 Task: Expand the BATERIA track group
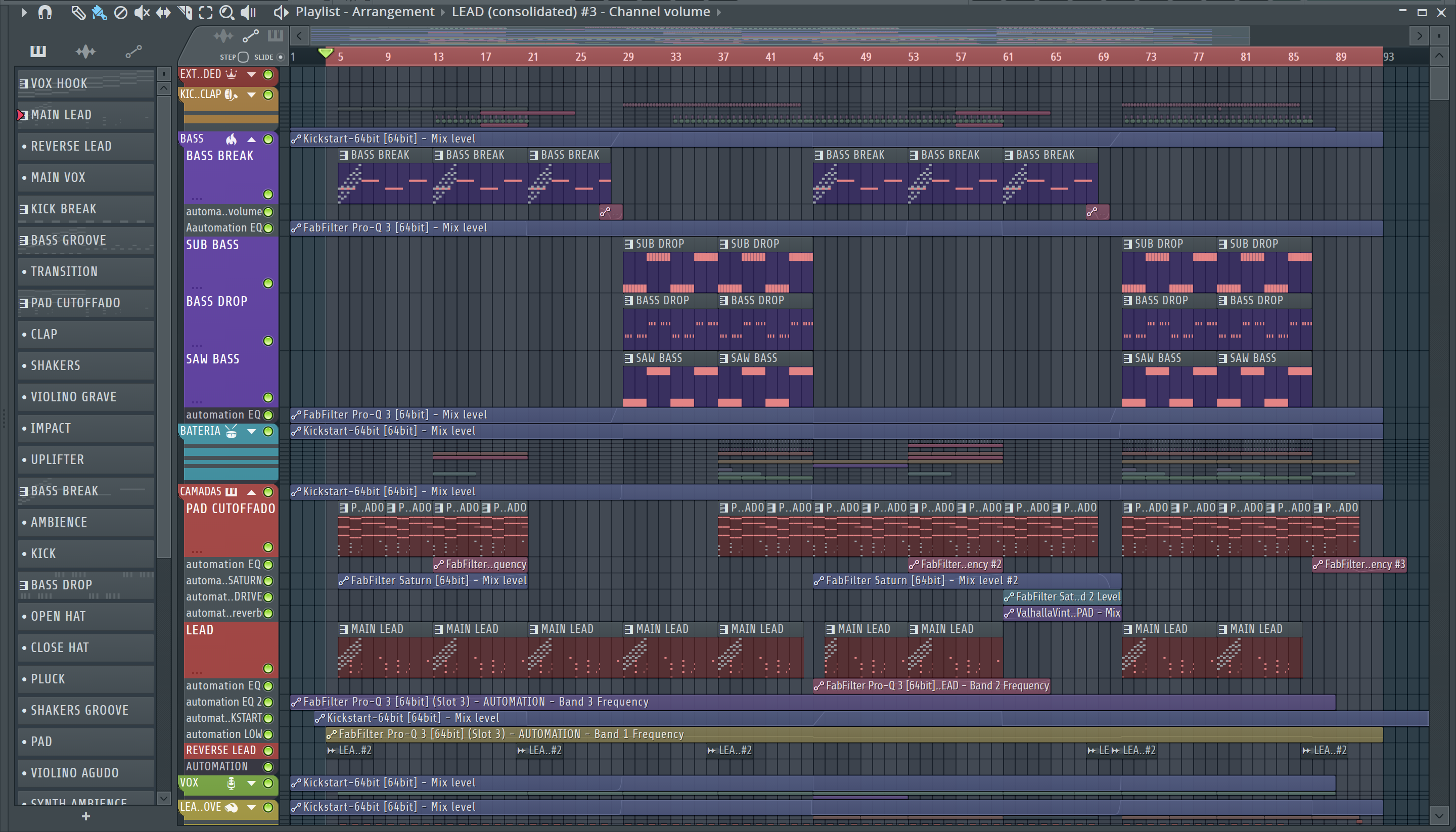[251, 432]
